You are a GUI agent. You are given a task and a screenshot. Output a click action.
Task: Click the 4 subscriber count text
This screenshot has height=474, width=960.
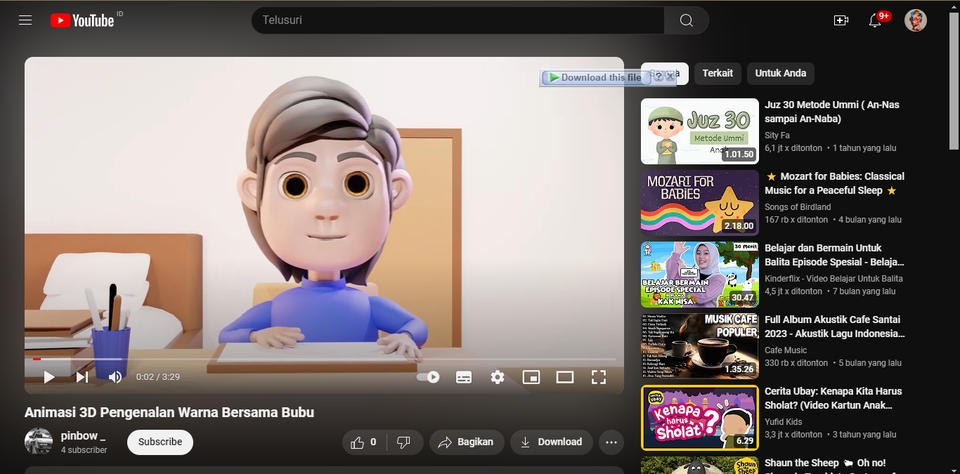pos(84,450)
